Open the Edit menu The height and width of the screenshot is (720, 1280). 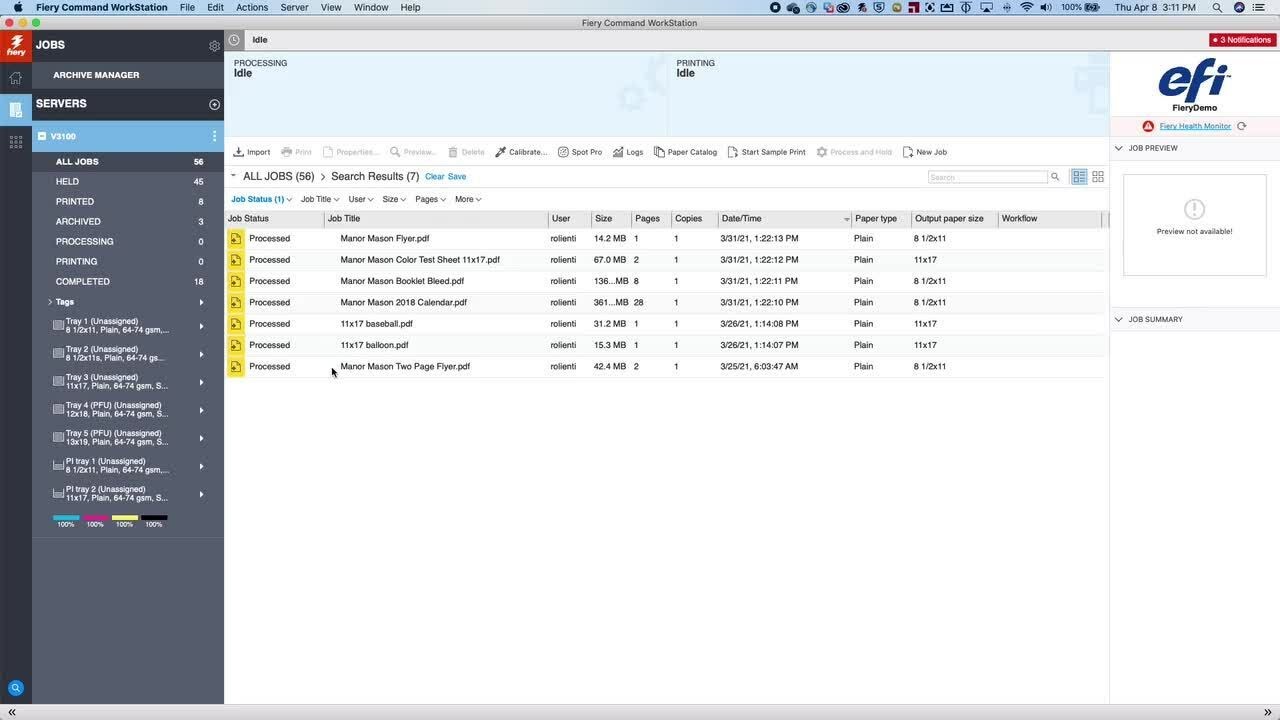[216, 7]
